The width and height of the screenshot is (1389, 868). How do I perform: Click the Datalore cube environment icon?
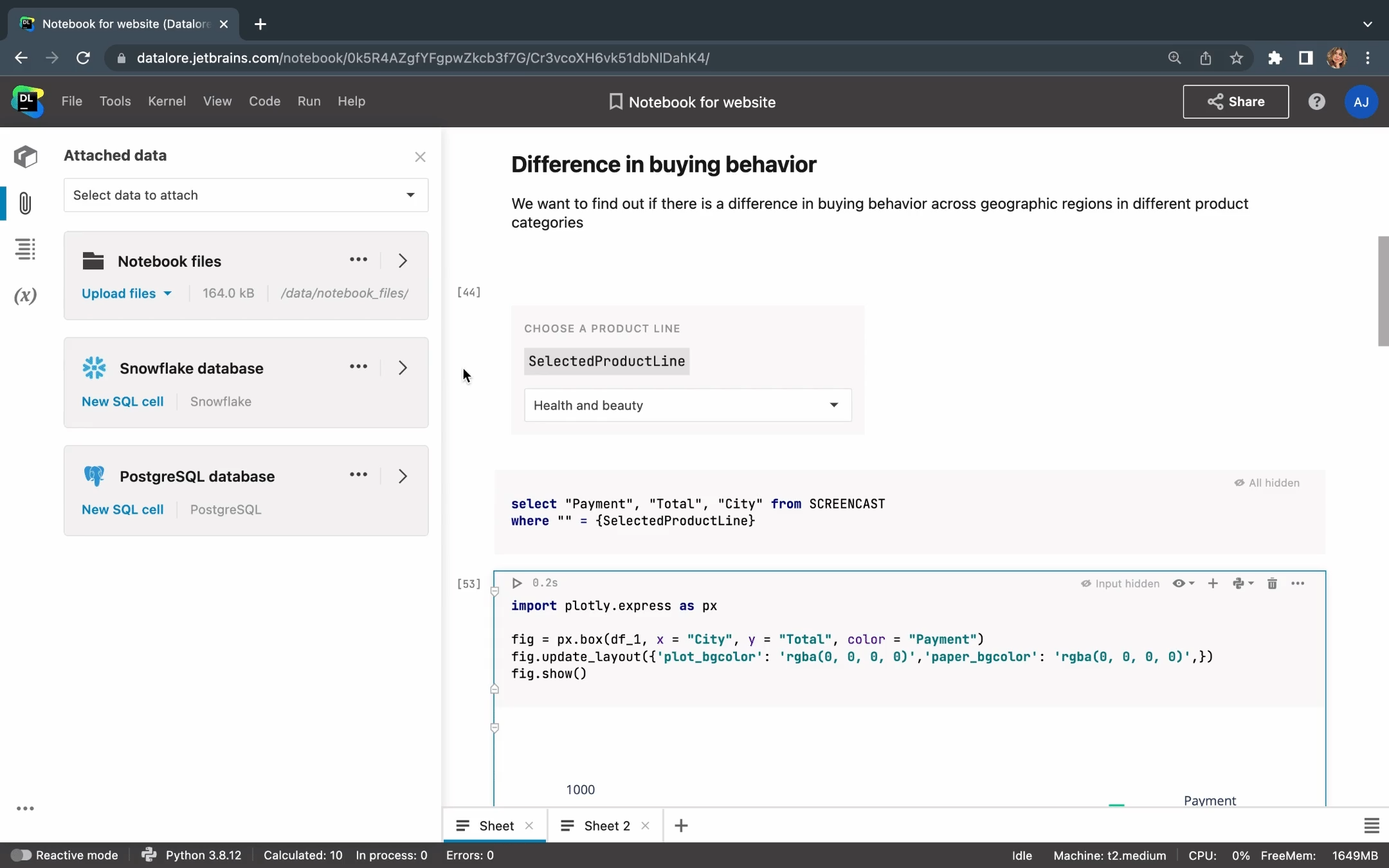click(25, 157)
